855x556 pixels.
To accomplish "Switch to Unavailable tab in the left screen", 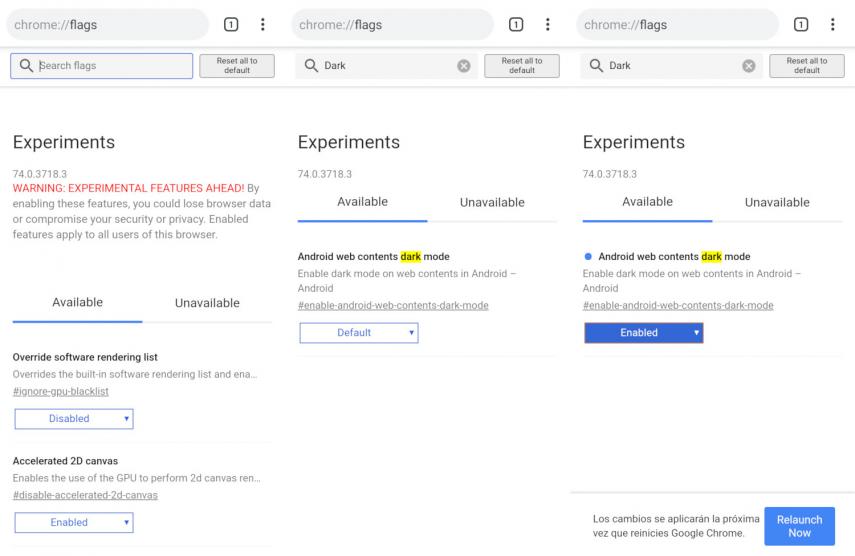I will click(x=207, y=303).
